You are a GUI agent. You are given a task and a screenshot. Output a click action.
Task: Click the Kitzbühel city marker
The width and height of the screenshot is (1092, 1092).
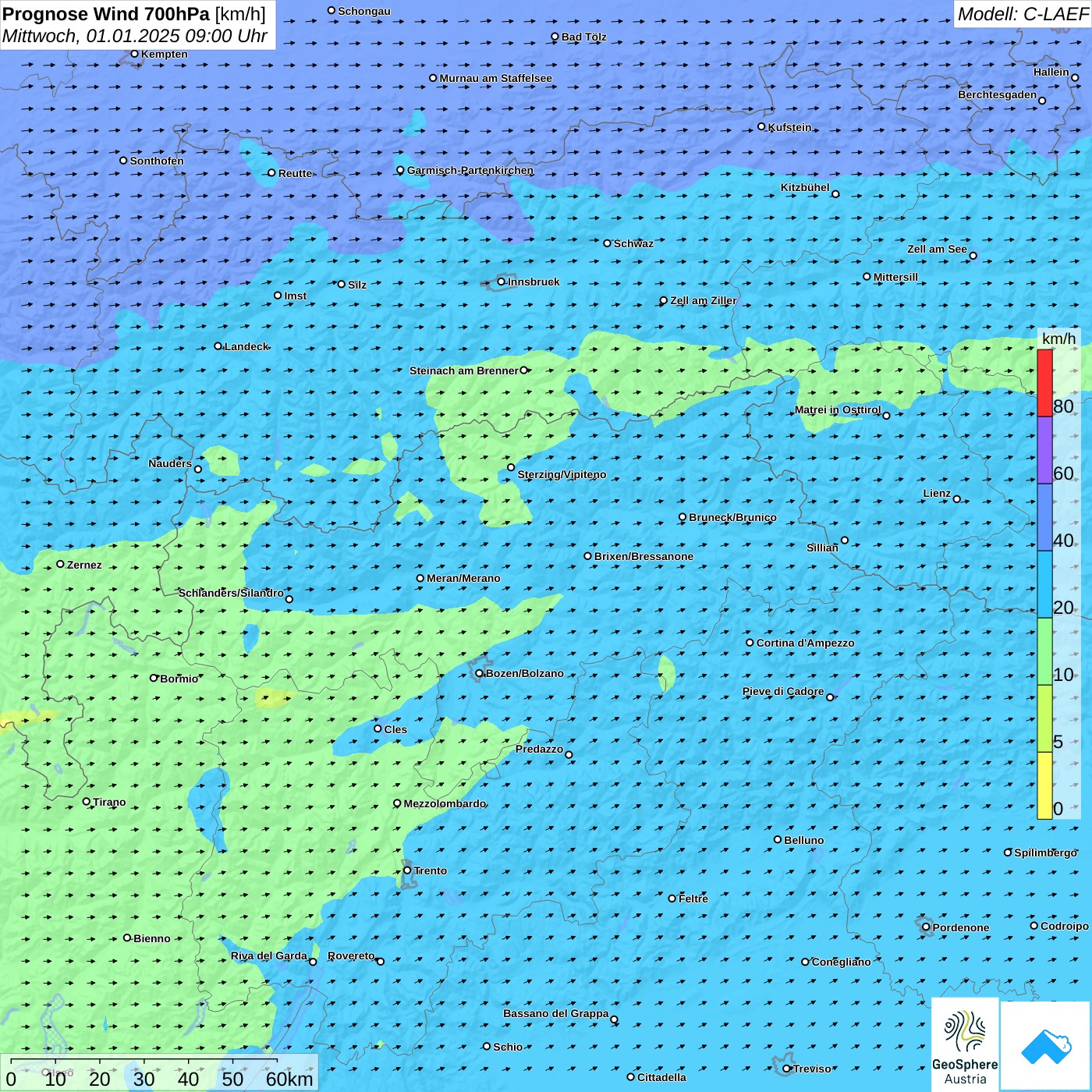click(x=835, y=194)
